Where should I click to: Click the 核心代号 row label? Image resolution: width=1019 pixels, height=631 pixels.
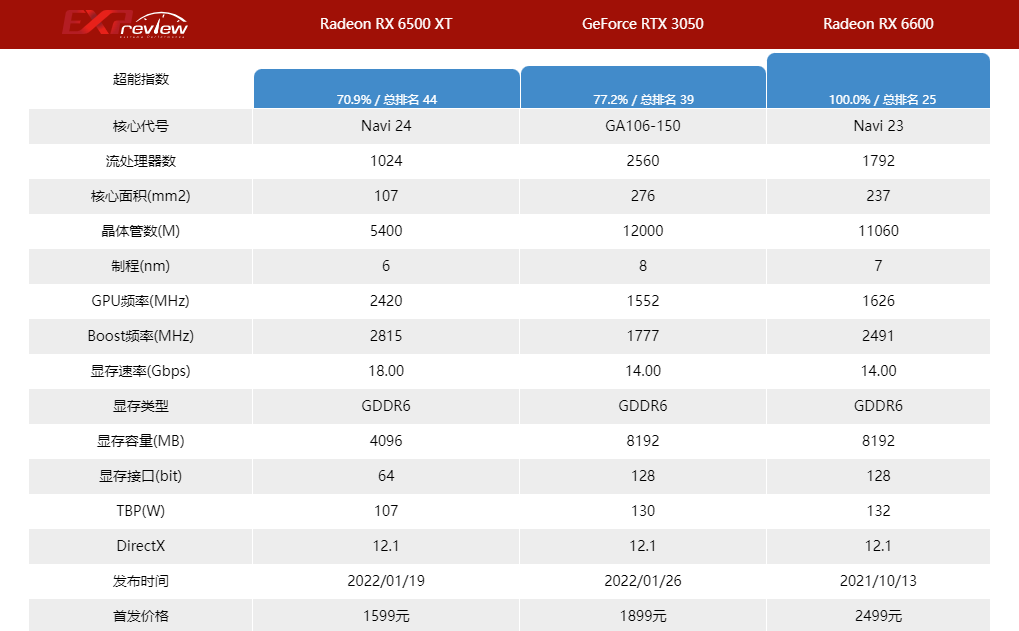click(140, 126)
